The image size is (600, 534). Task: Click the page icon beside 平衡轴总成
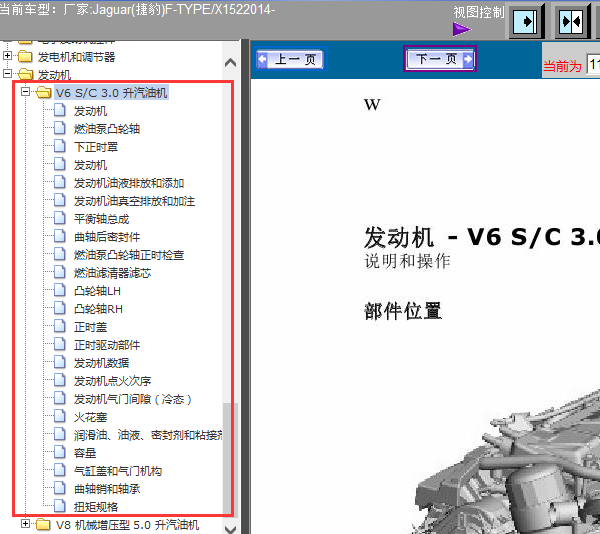tap(60, 218)
